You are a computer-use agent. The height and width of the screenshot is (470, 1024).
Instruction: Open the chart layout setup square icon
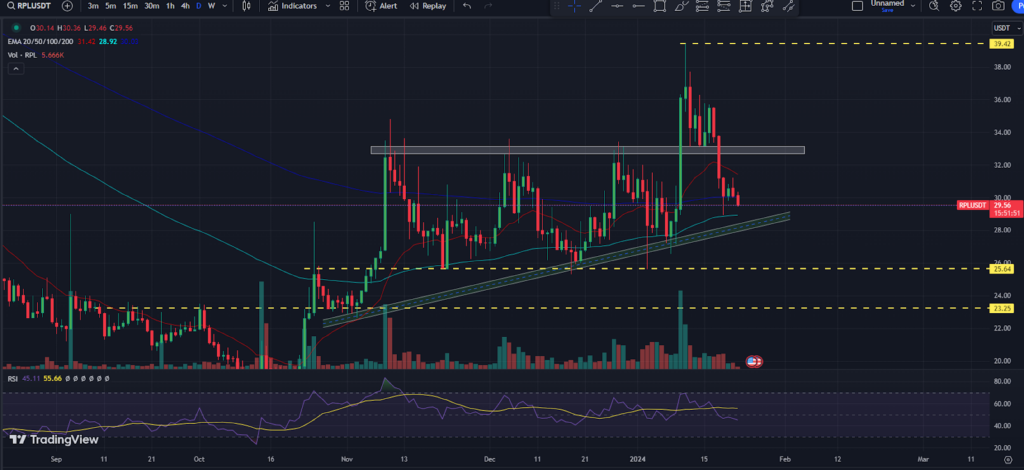857,6
